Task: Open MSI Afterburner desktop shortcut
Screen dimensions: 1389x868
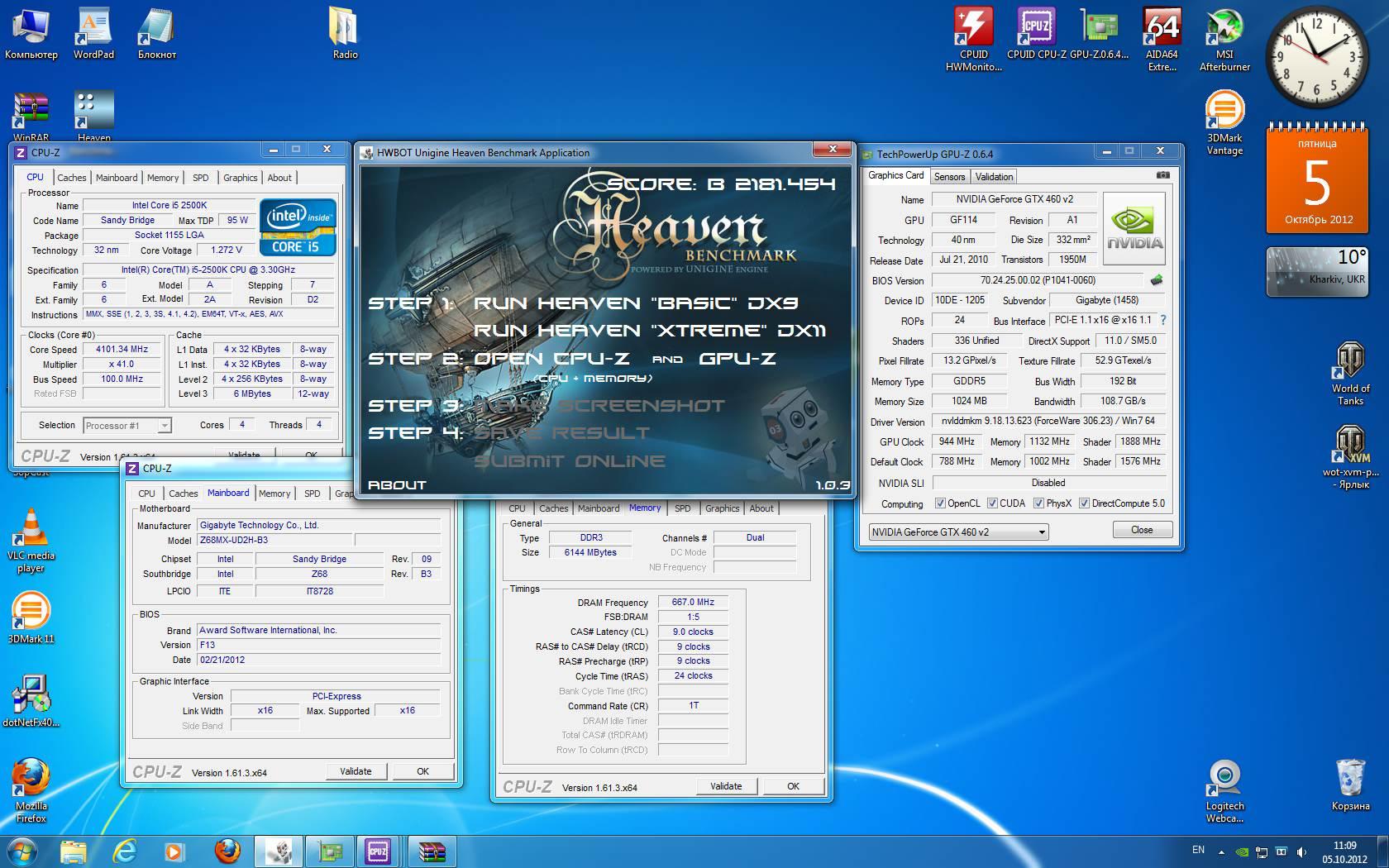Action: (x=1224, y=38)
